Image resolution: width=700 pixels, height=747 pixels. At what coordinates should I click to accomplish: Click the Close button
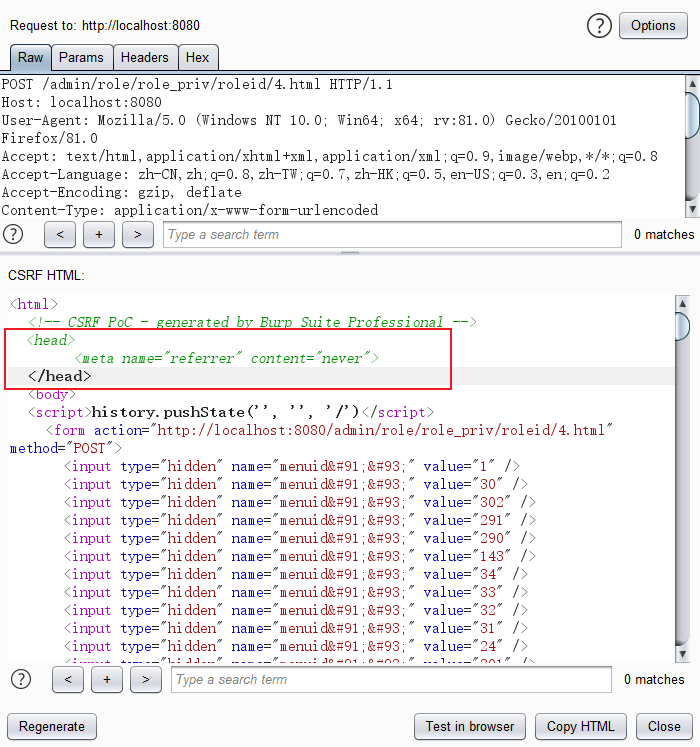click(x=664, y=727)
